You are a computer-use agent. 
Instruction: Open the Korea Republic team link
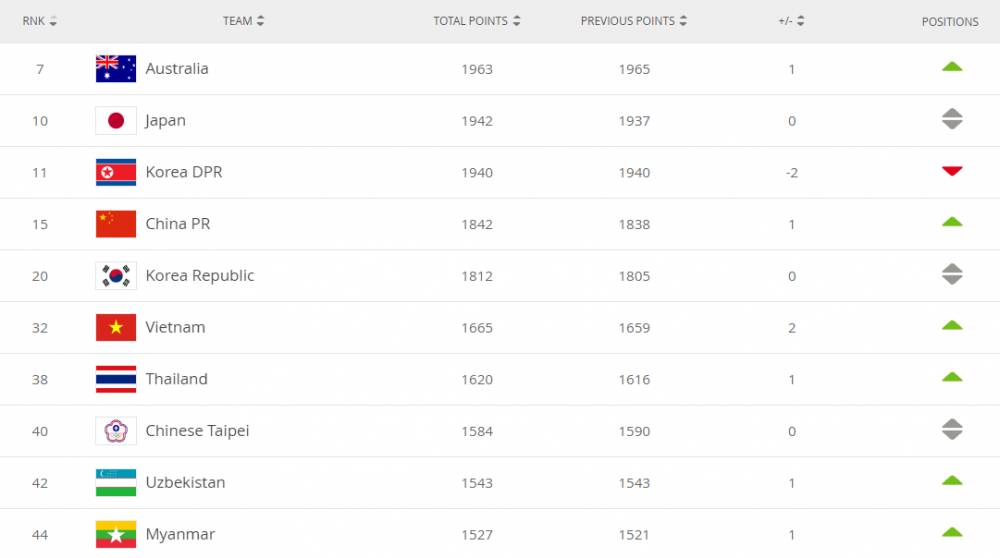pos(200,275)
